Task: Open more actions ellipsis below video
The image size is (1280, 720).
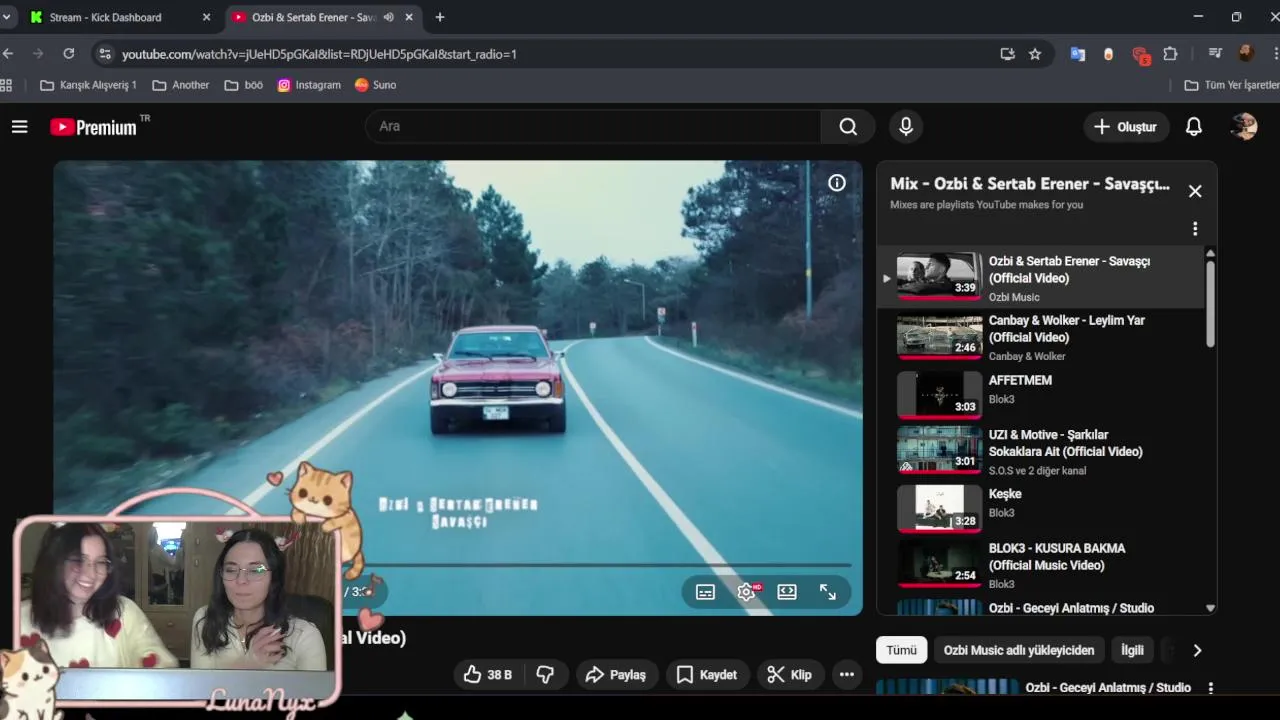Action: [847, 675]
